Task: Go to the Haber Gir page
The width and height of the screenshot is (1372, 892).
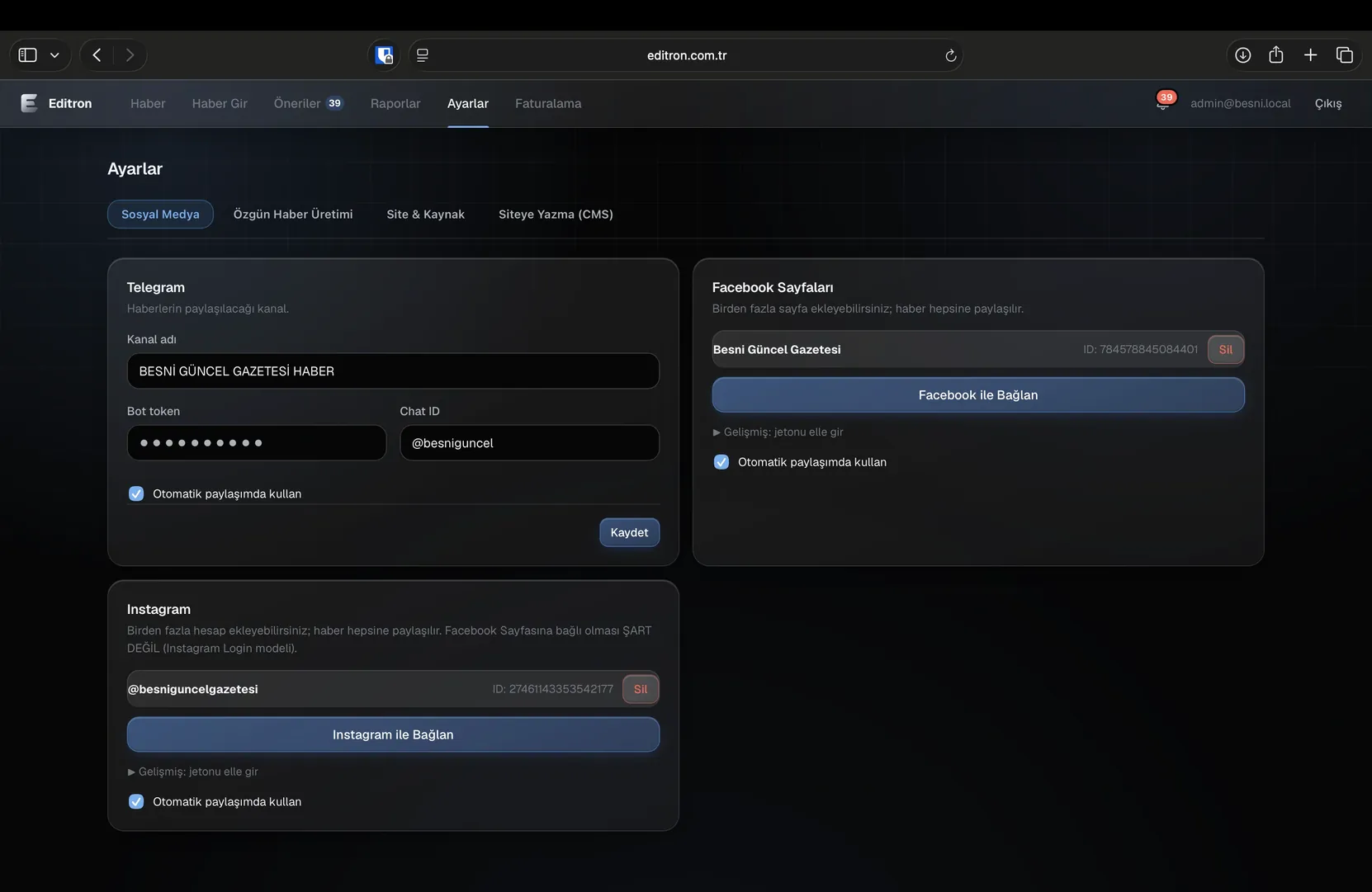Action: (x=220, y=103)
